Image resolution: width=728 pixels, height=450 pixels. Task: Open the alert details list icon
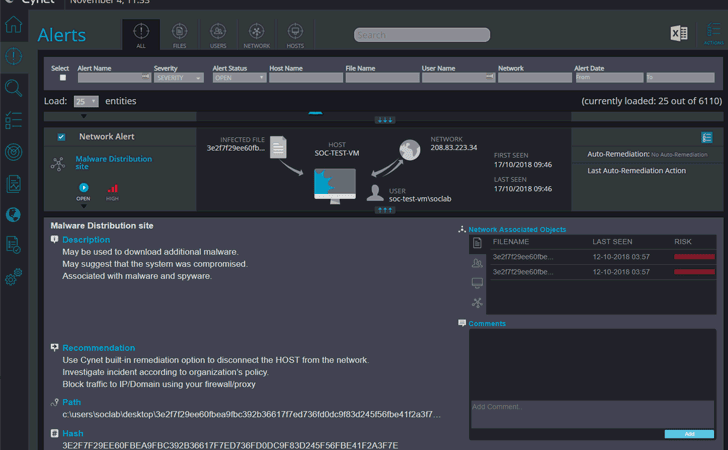point(707,137)
